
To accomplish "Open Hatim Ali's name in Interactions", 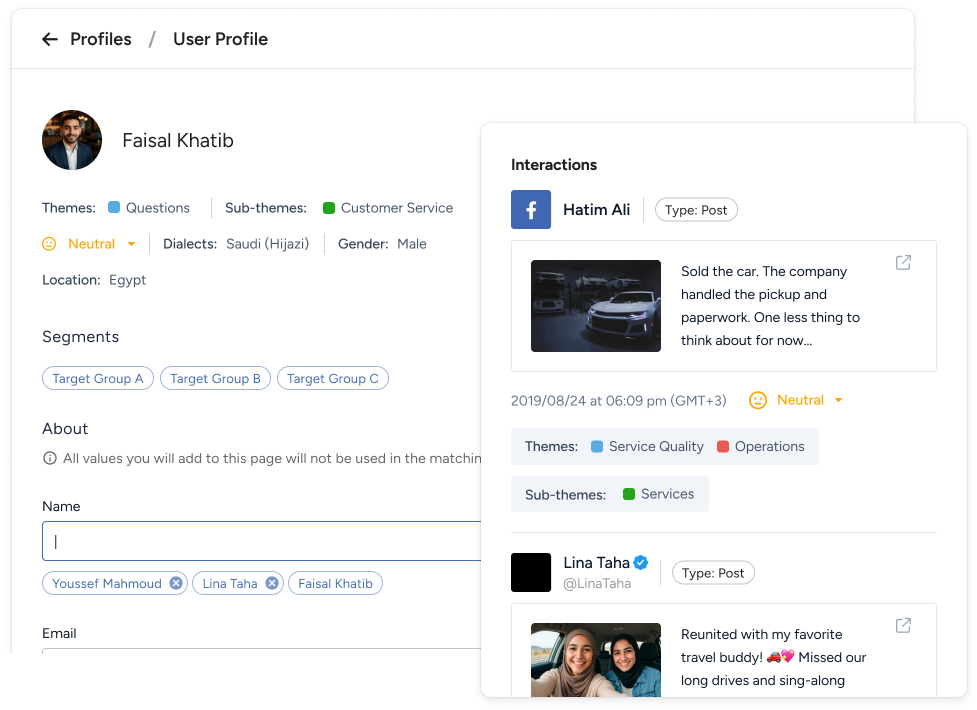I will point(596,209).
